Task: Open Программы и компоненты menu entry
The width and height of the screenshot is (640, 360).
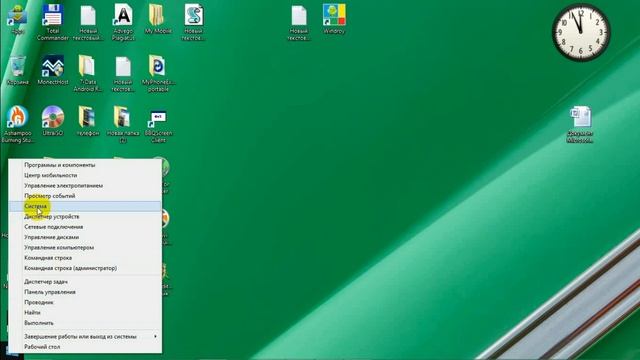Action: click(85, 165)
